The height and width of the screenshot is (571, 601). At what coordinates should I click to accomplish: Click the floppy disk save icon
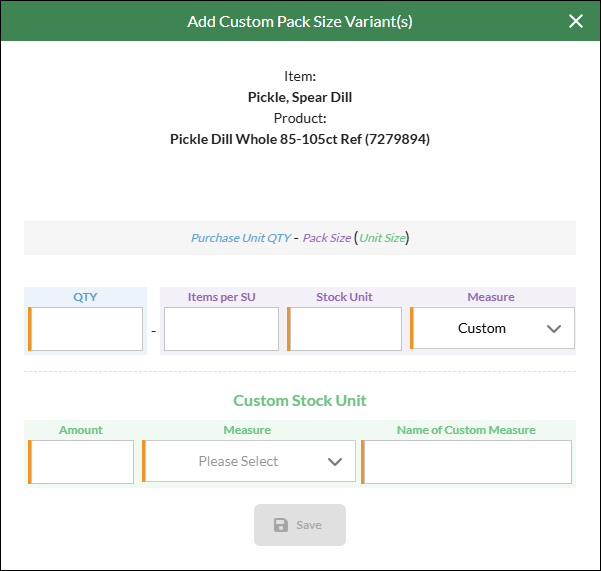281,525
